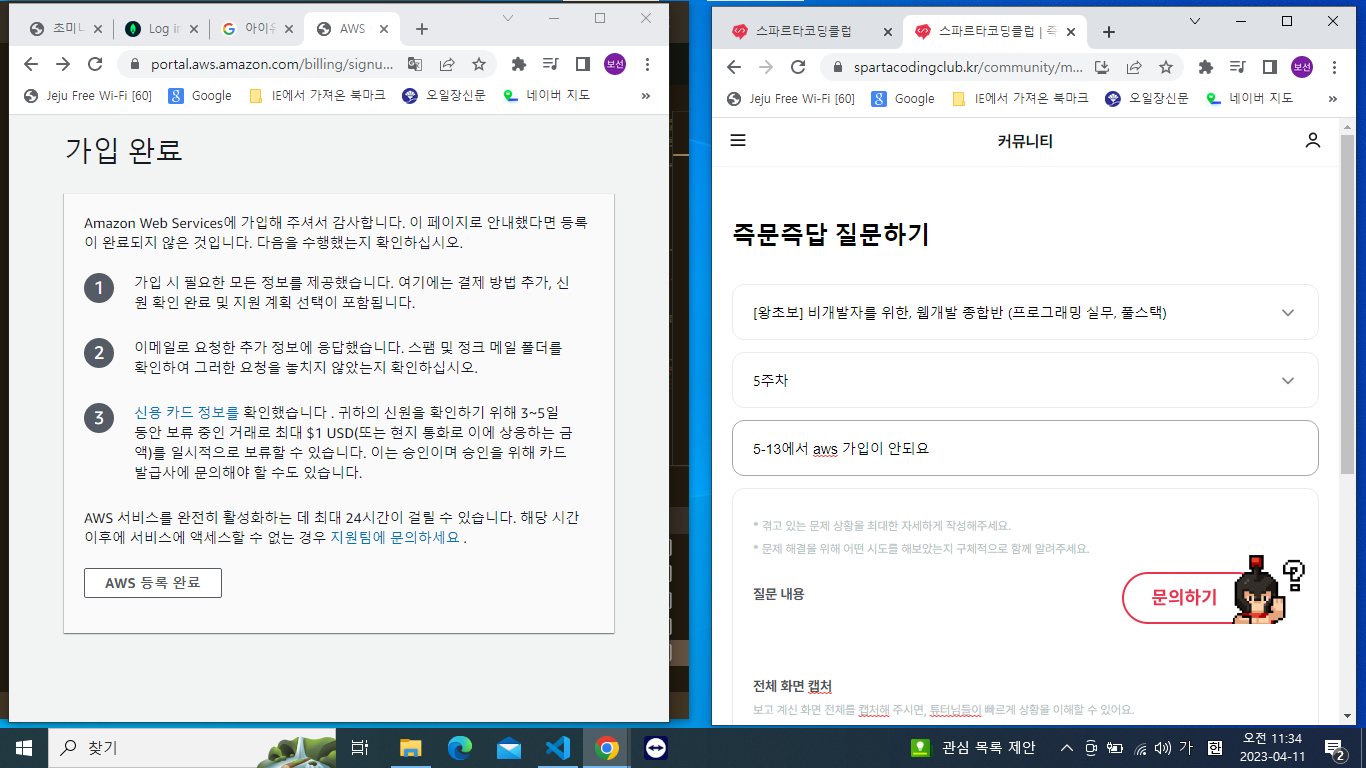Image resolution: width=1366 pixels, height=768 pixels.
Task: Go back in the AWS browser window
Action: point(31,64)
